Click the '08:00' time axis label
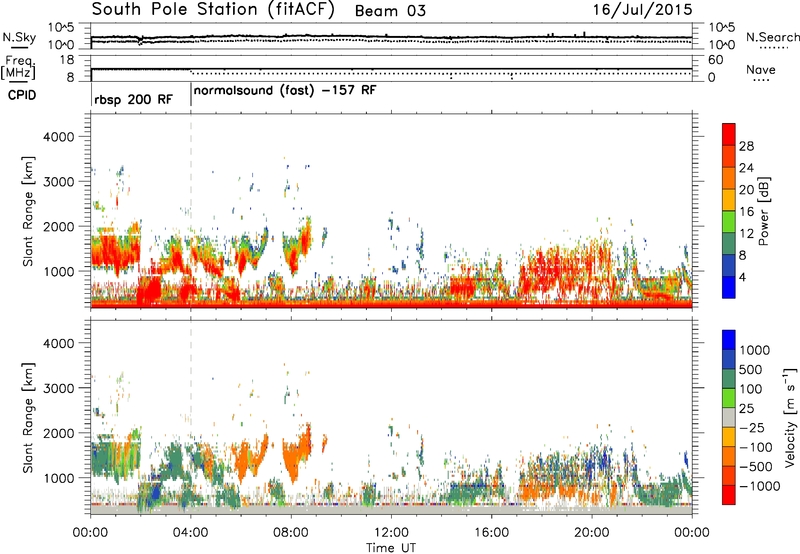 [x=291, y=533]
